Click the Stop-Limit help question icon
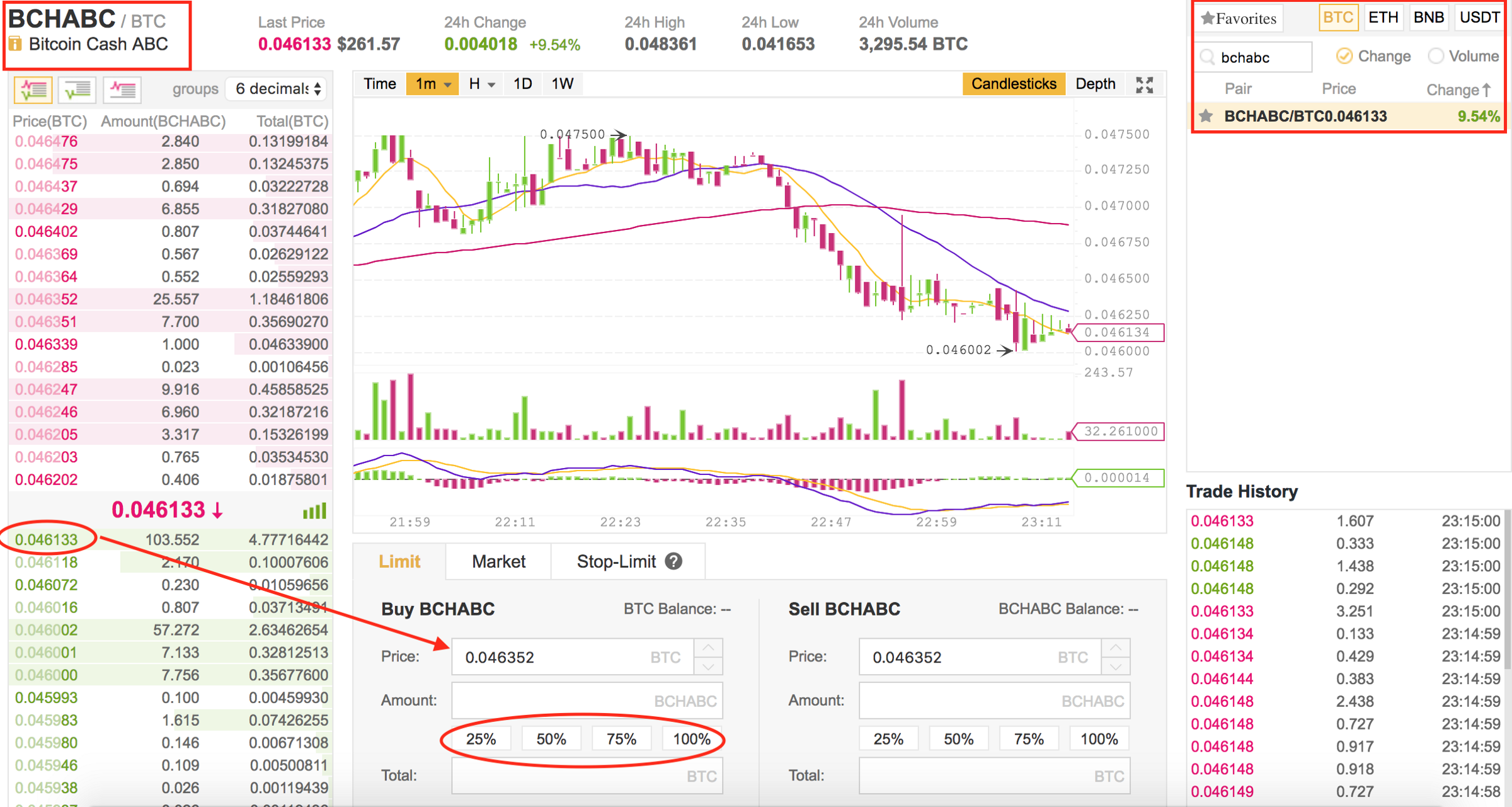 (673, 561)
